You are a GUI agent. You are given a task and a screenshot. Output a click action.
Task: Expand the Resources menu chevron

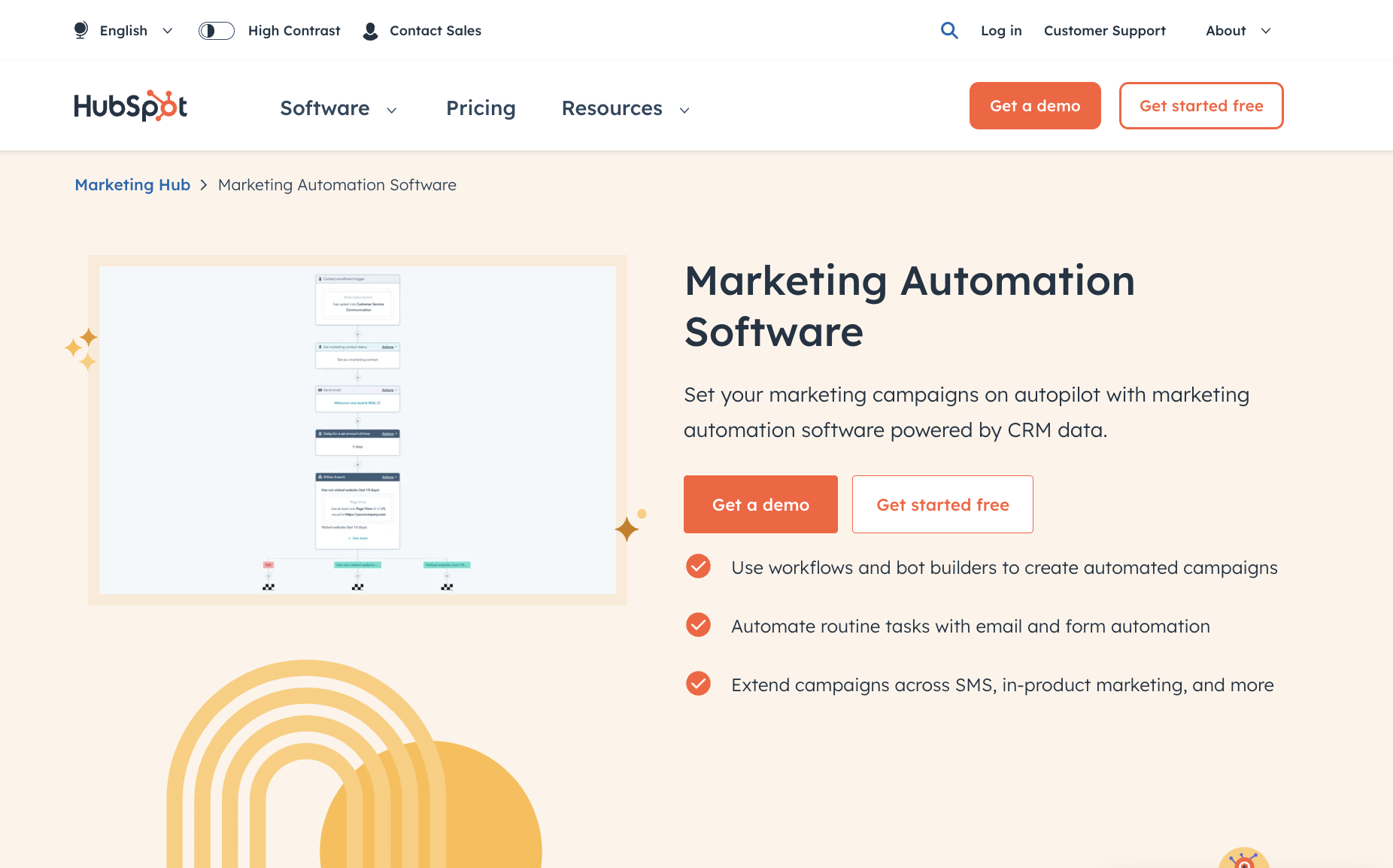[x=684, y=110]
